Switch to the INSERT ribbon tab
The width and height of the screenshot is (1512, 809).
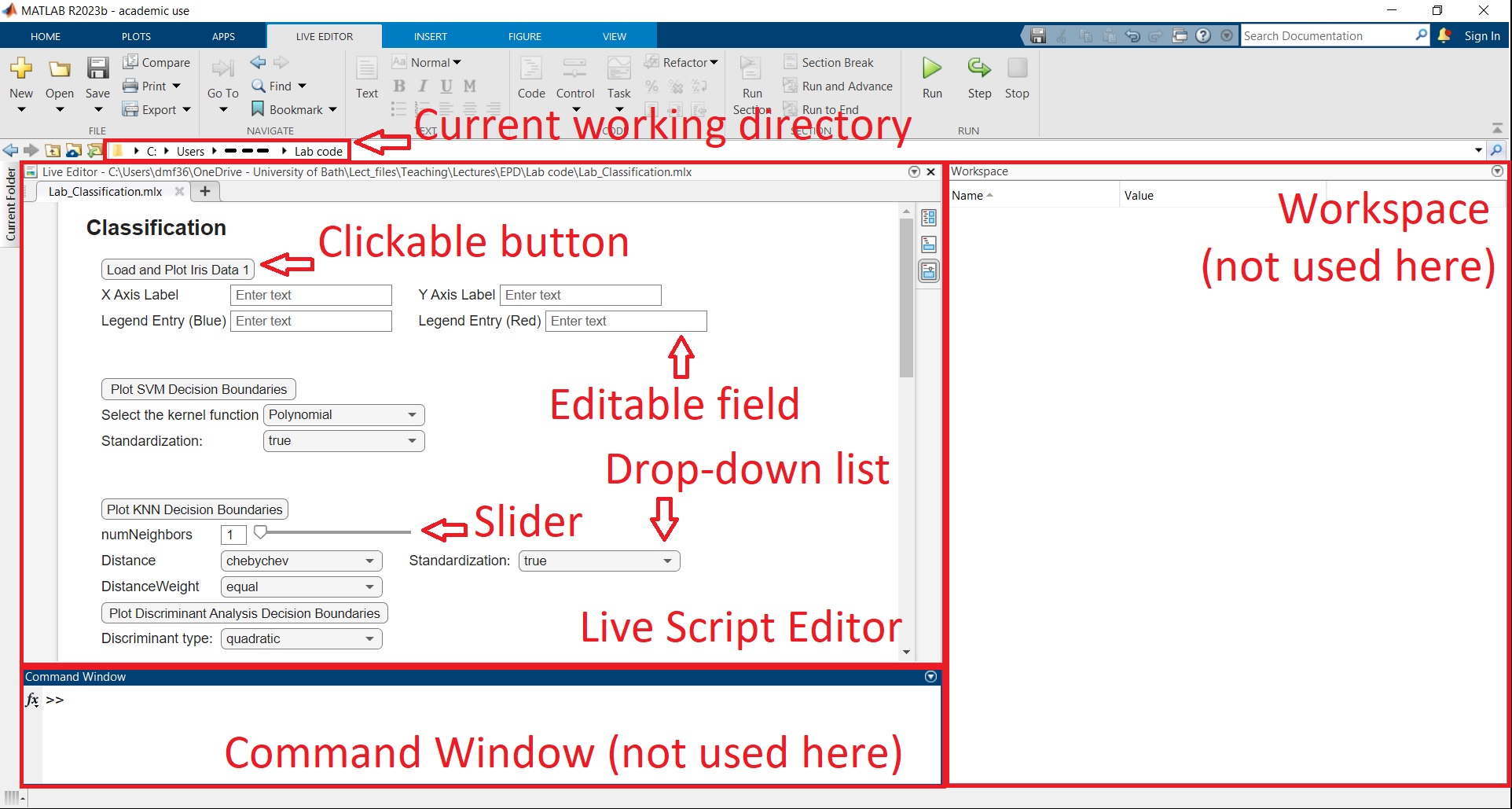click(x=430, y=36)
